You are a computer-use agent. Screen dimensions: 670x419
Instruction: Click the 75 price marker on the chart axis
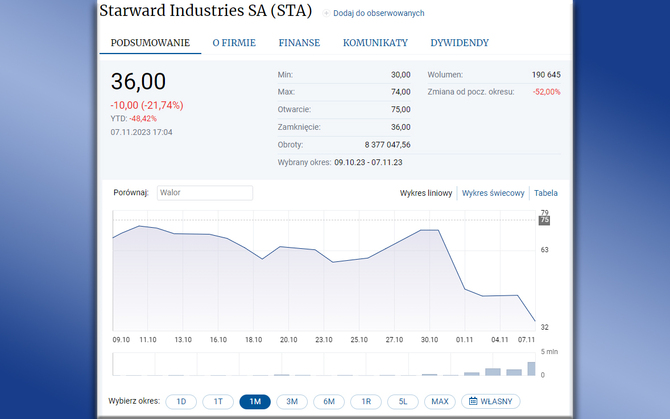click(544, 220)
